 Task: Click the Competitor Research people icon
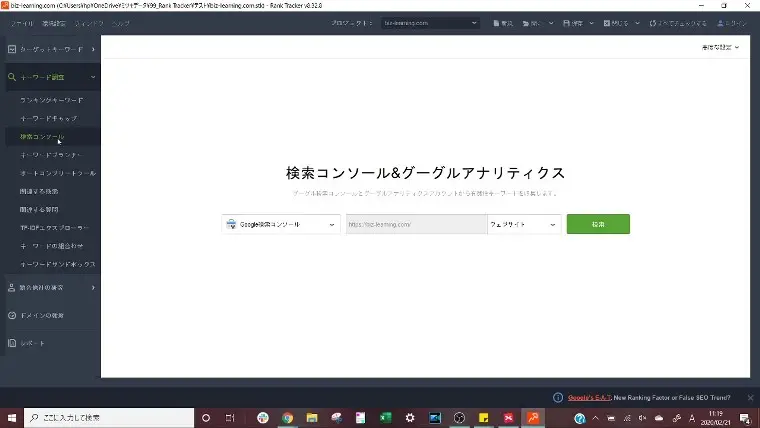point(11,288)
